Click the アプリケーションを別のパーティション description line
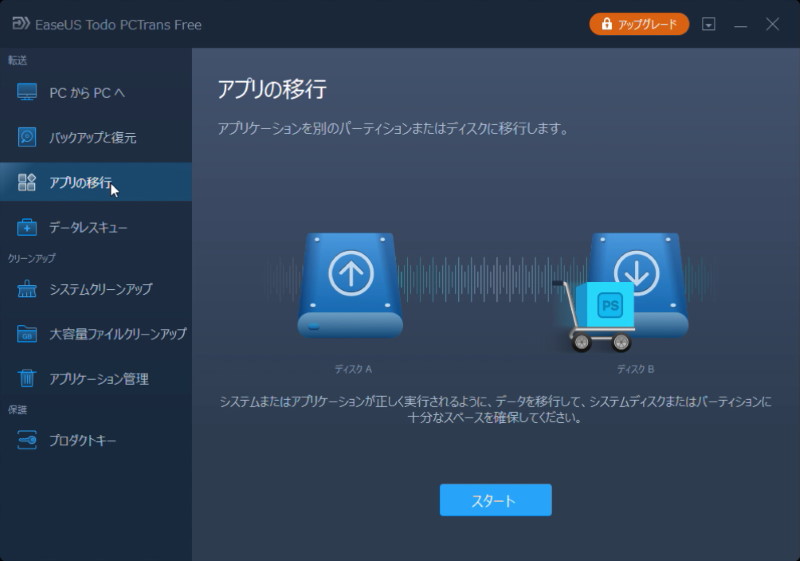The height and width of the screenshot is (561, 800). click(393, 128)
